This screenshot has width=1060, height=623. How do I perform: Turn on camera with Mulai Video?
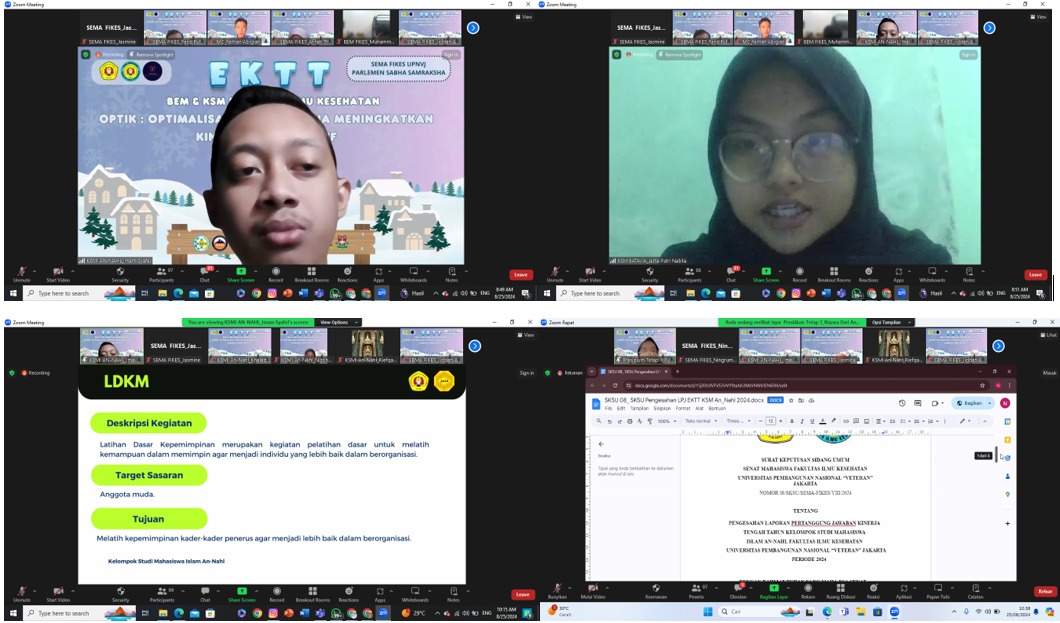592,589
